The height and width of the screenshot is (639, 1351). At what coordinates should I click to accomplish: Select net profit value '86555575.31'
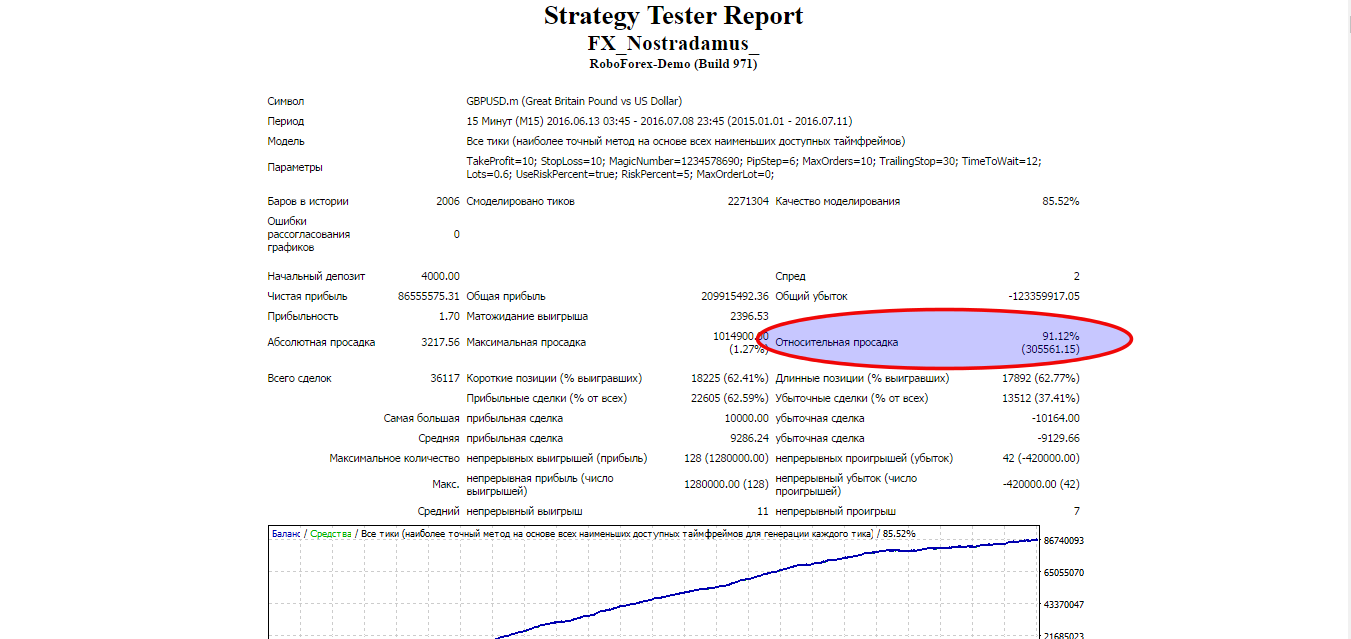coord(428,296)
